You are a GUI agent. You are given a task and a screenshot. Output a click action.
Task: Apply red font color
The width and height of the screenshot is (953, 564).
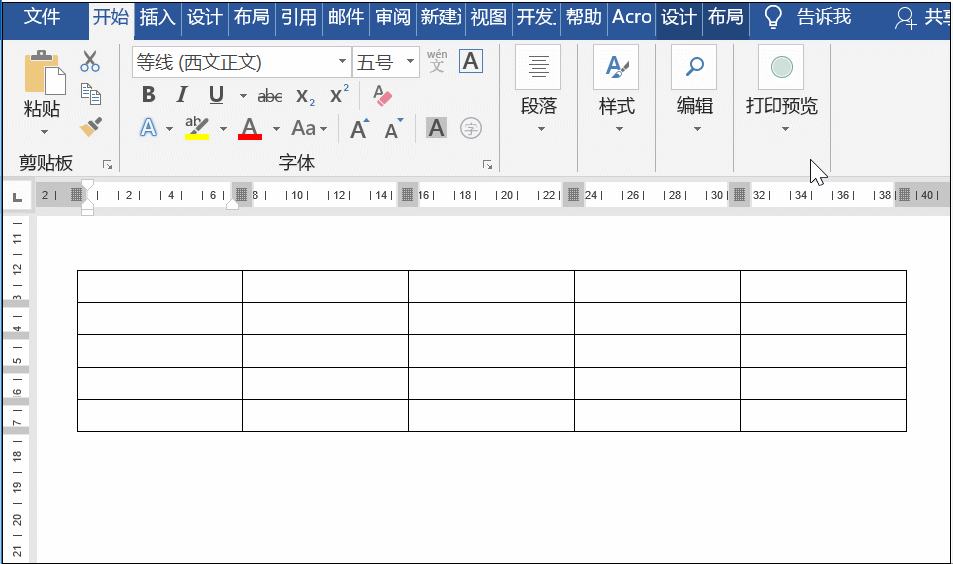click(x=250, y=128)
